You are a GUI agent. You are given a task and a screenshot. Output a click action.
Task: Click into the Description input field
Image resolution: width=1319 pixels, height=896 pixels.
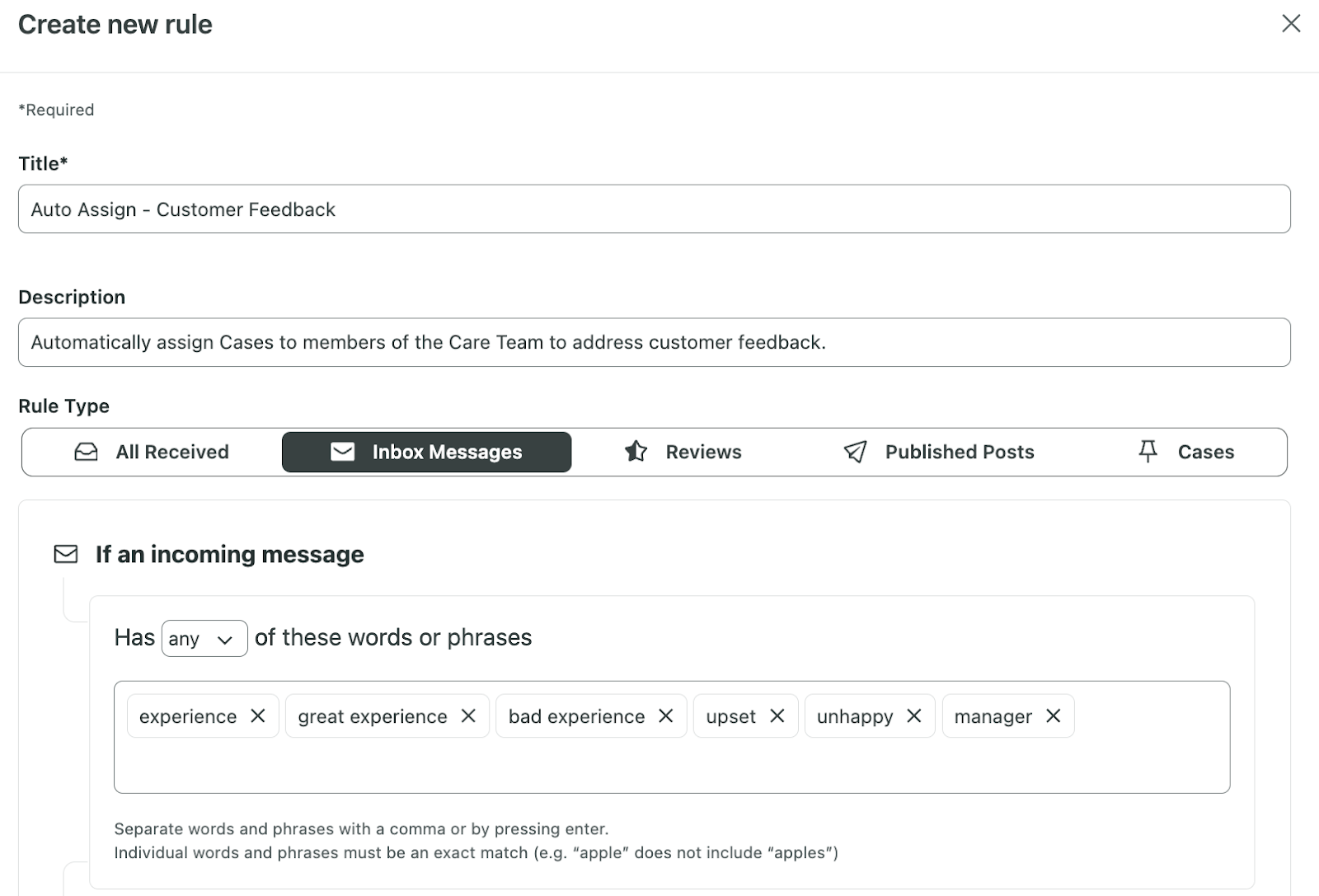pyautogui.click(x=654, y=342)
